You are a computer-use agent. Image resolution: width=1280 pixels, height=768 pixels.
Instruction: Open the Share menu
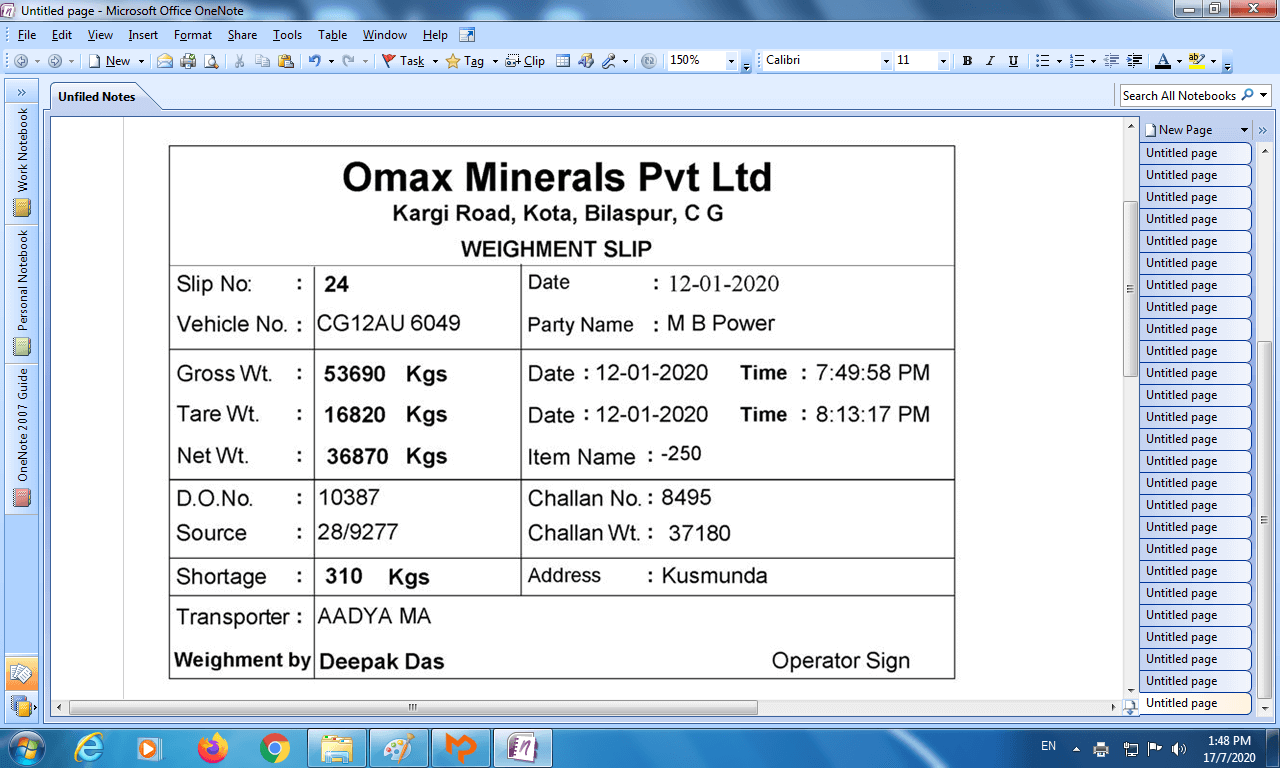click(x=242, y=35)
